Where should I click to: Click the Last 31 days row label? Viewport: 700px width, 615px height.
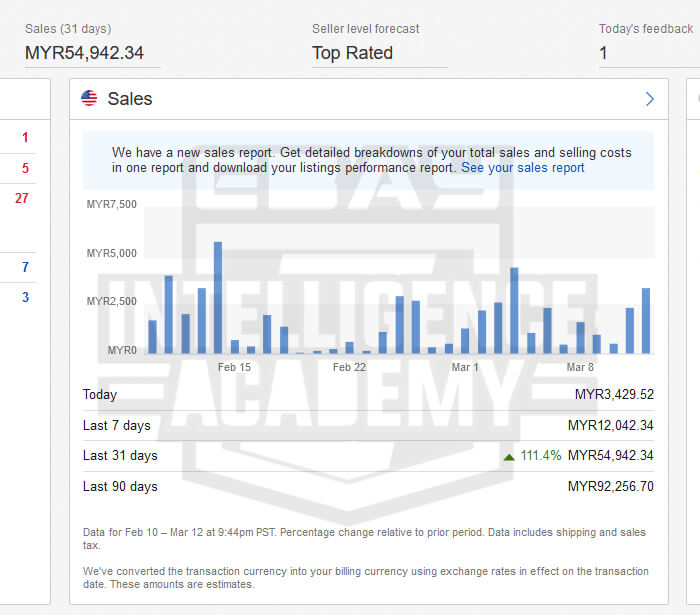[x=120, y=456]
